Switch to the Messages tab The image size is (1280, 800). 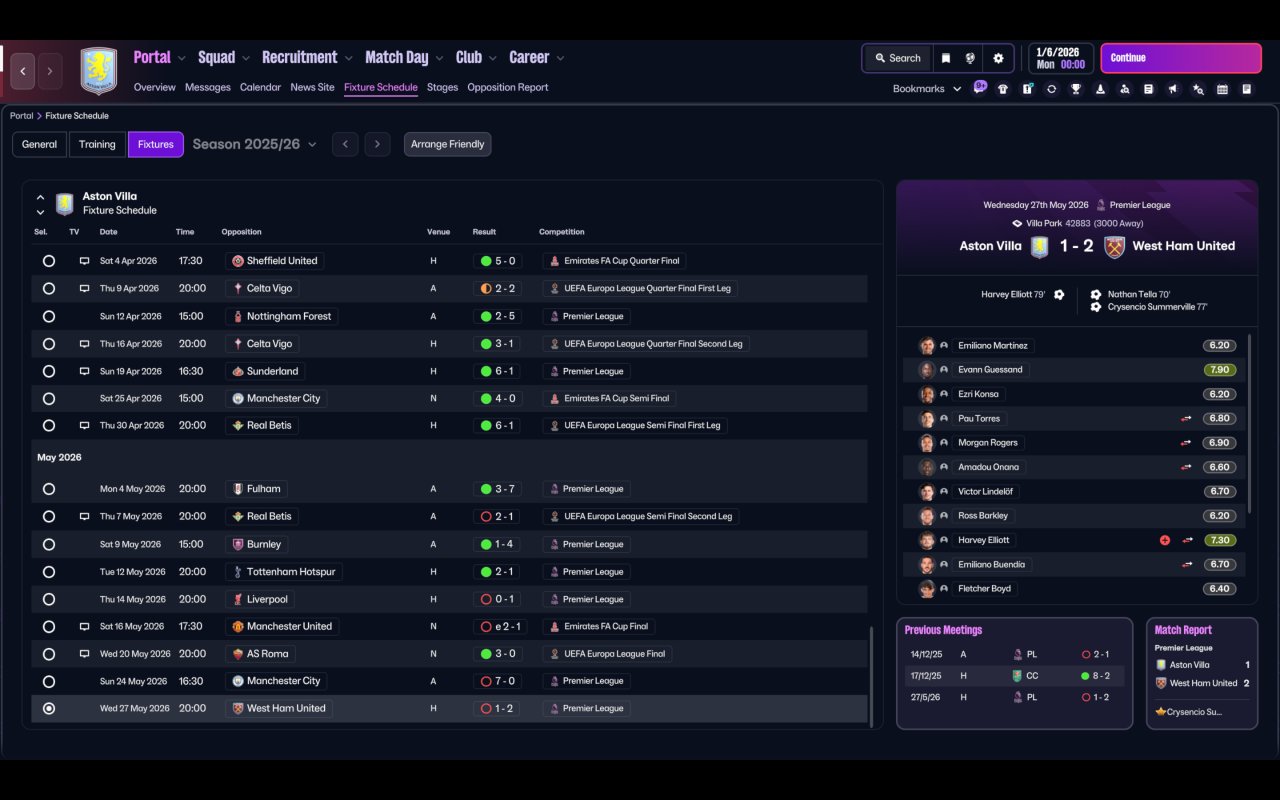point(208,87)
